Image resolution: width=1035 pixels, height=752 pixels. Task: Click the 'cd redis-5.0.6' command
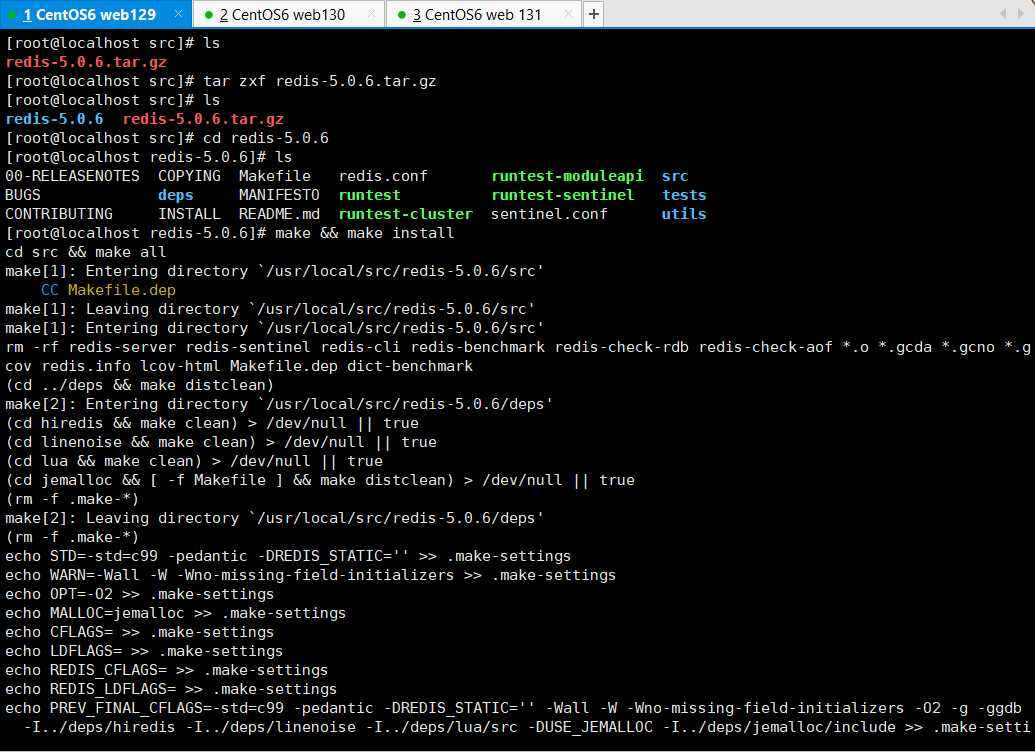coord(265,138)
